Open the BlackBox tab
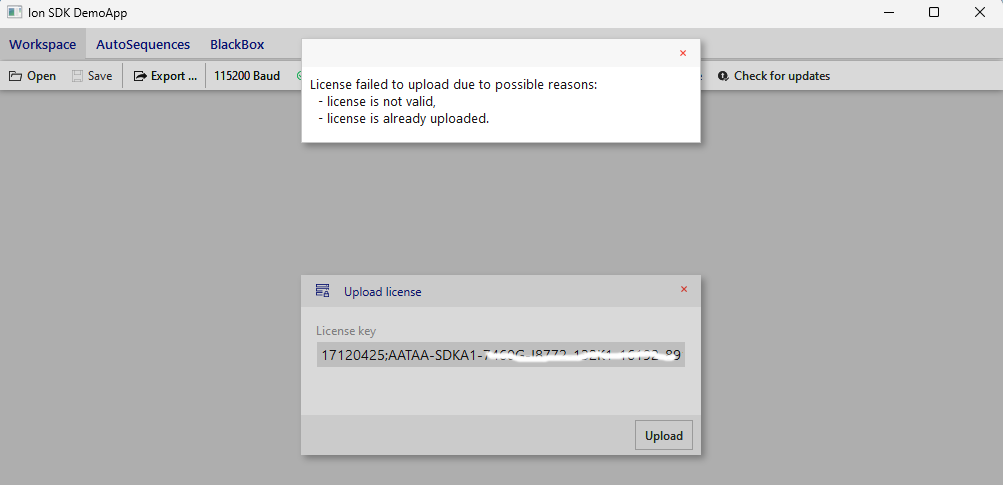Screen dimensions: 1003x485 click(x=237, y=45)
